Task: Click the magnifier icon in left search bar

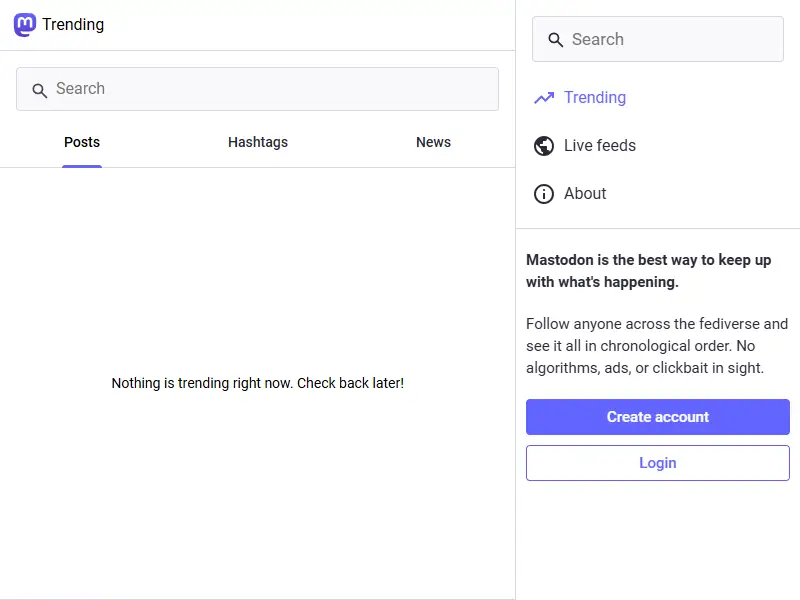Action: click(39, 89)
